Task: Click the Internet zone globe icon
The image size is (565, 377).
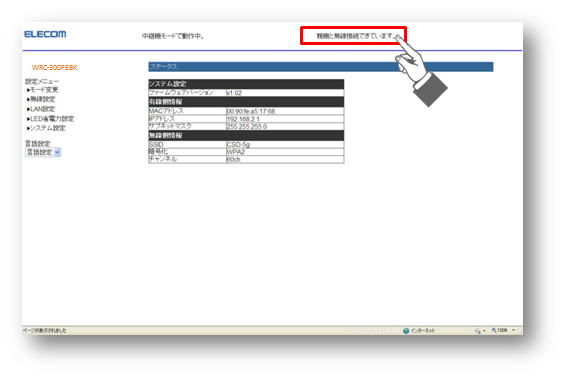Action: (x=406, y=331)
